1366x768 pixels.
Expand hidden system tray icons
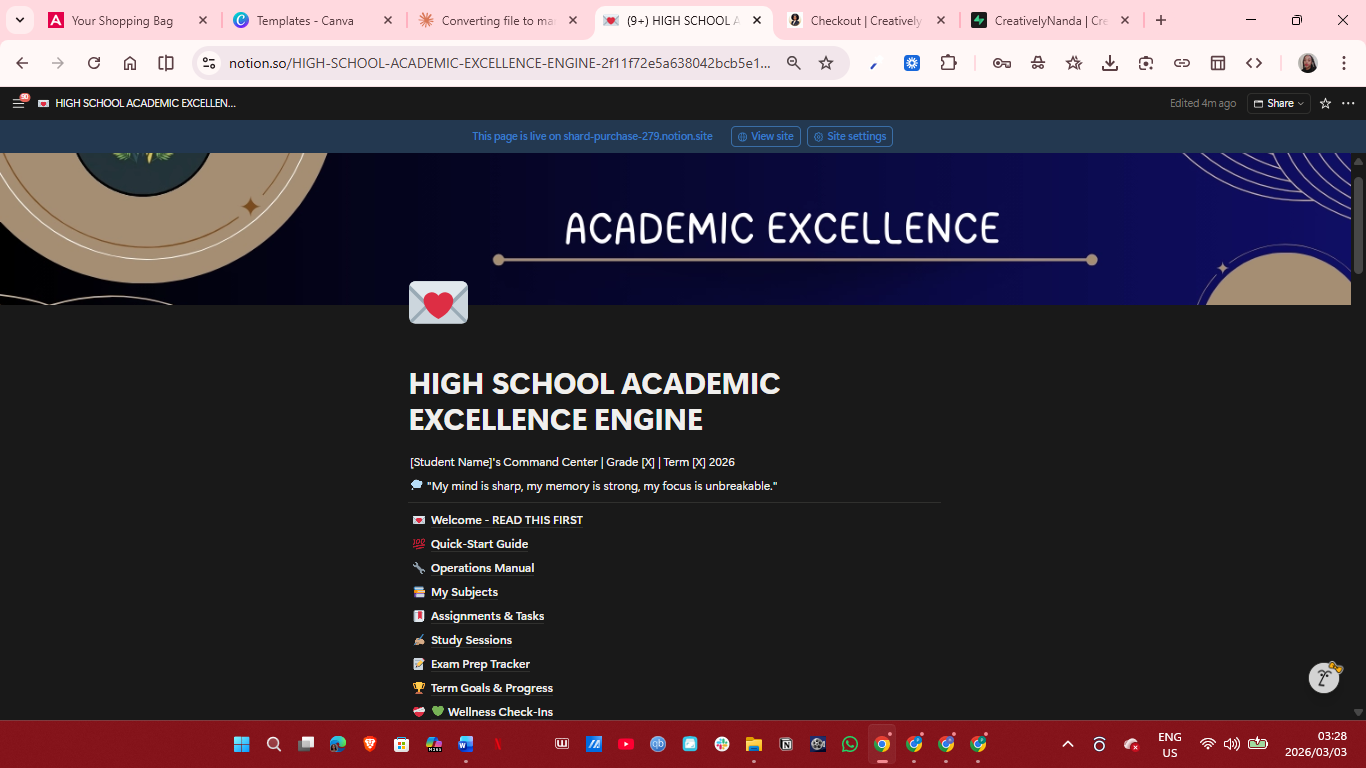click(x=1068, y=744)
